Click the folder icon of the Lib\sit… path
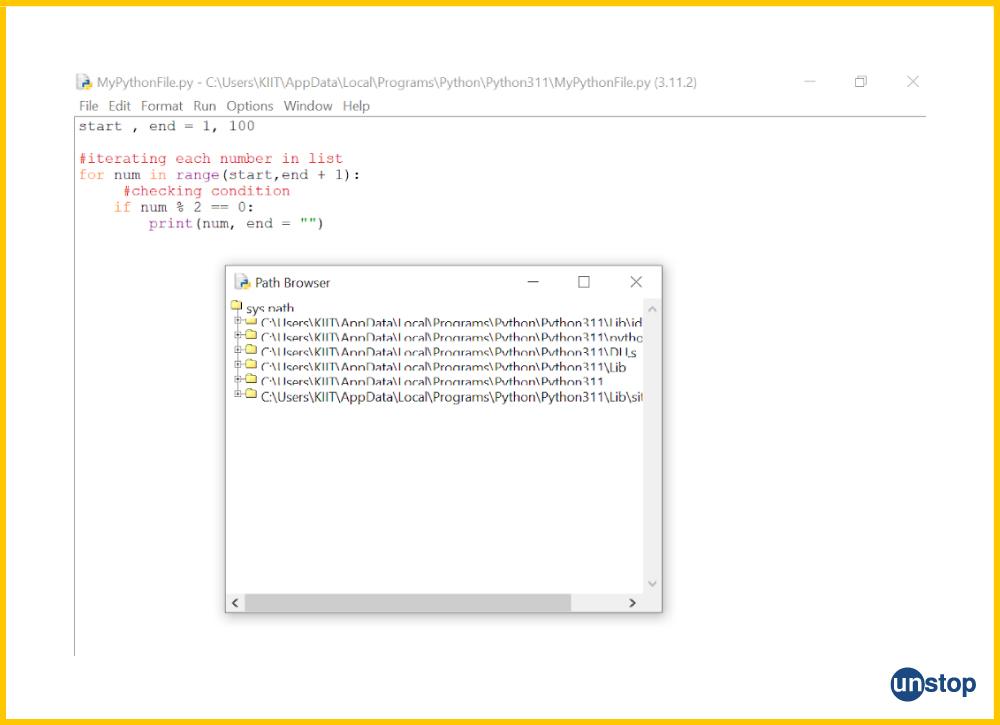Viewport: 1000px width, 725px height. coord(251,394)
